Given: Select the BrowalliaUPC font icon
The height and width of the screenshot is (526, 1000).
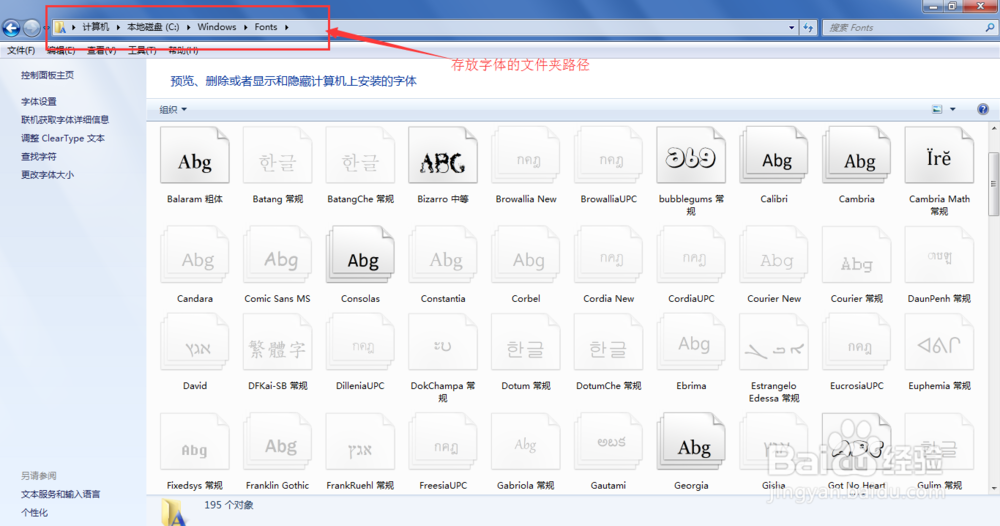Looking at the screenshot, I should point(608,156).
